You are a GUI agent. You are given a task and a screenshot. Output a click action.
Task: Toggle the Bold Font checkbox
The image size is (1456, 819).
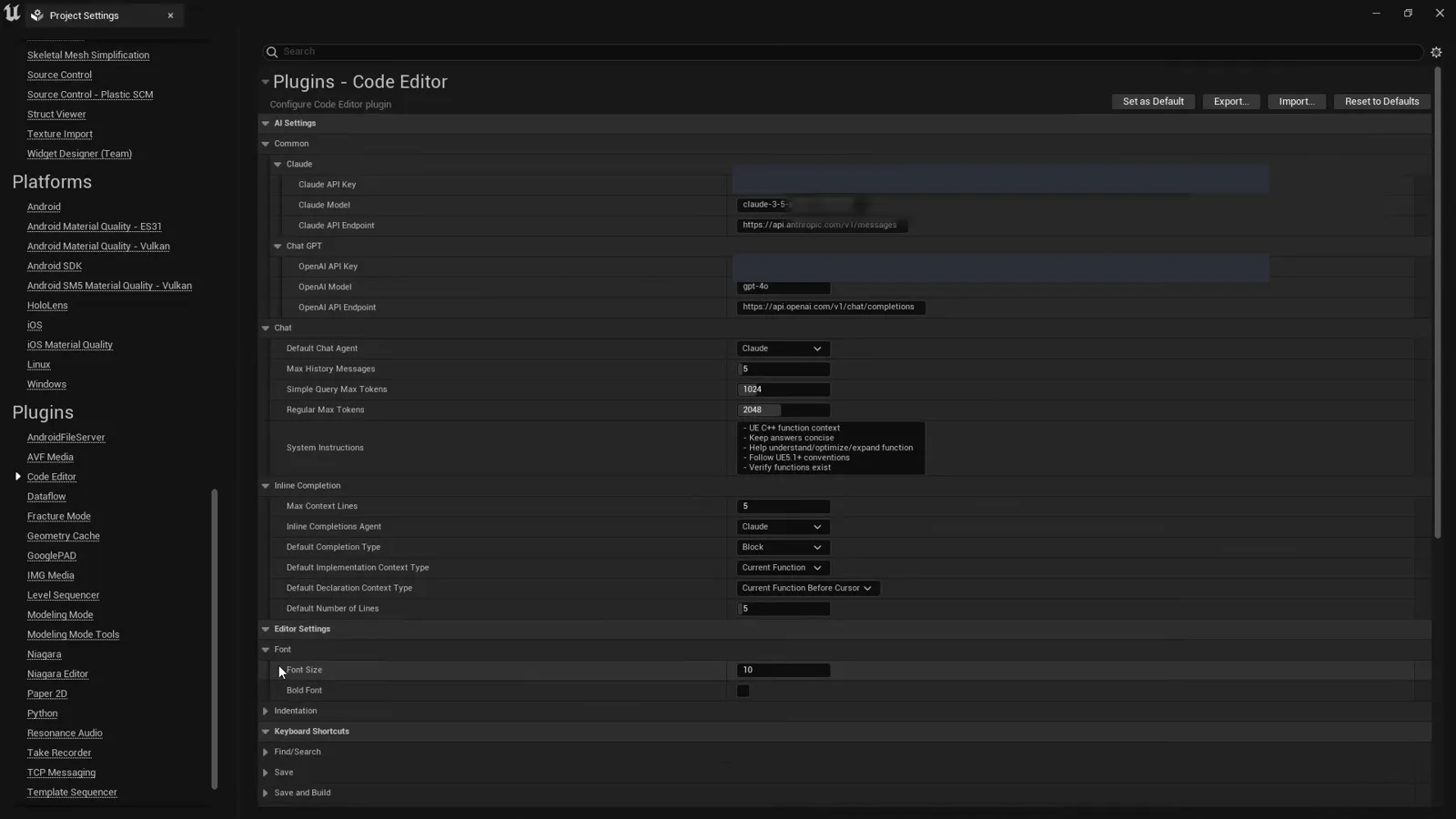click(743, 691)
